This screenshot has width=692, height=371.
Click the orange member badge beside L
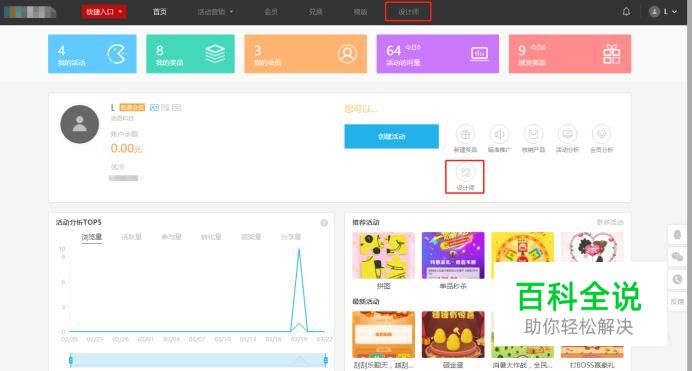tap(132, 107)
